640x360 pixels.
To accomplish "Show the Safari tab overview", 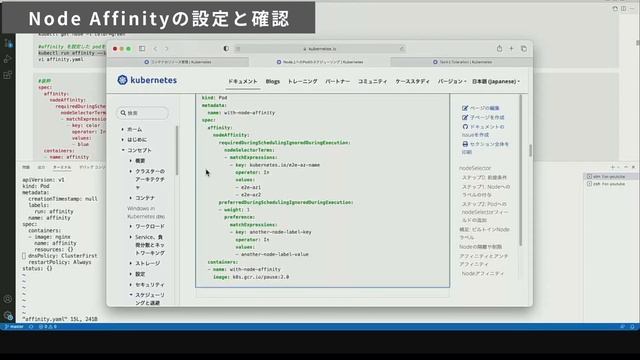I will point(524,49).
